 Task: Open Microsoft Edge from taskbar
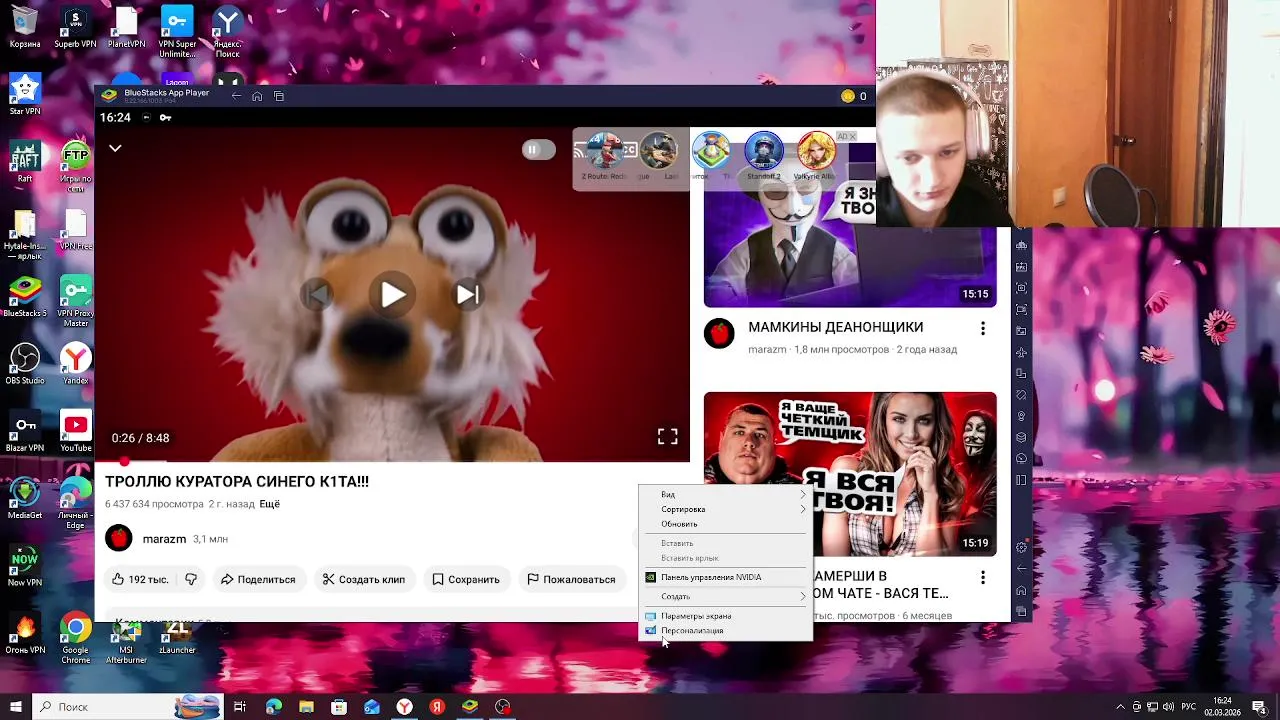pos(273,707)
